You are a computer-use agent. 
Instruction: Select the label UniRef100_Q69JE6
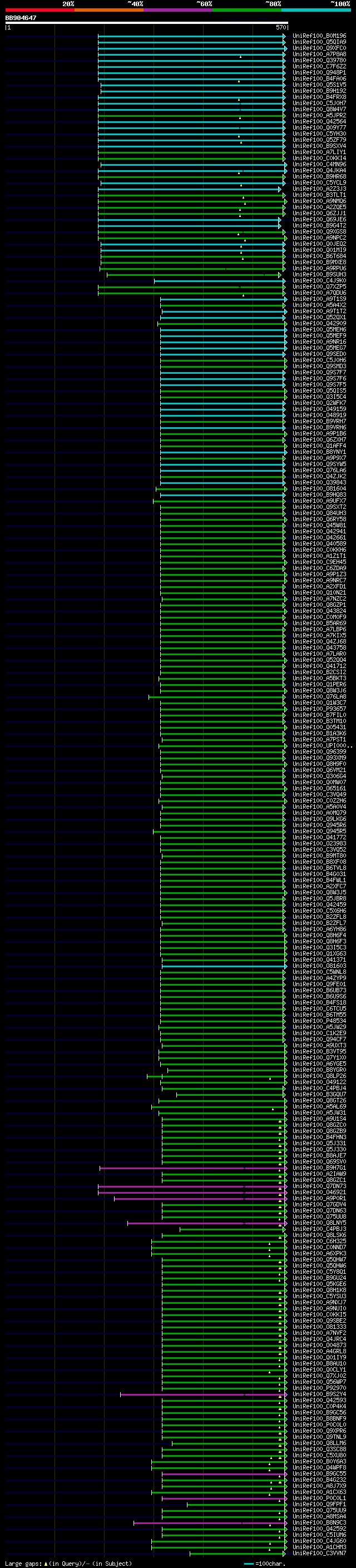(319, 219)
